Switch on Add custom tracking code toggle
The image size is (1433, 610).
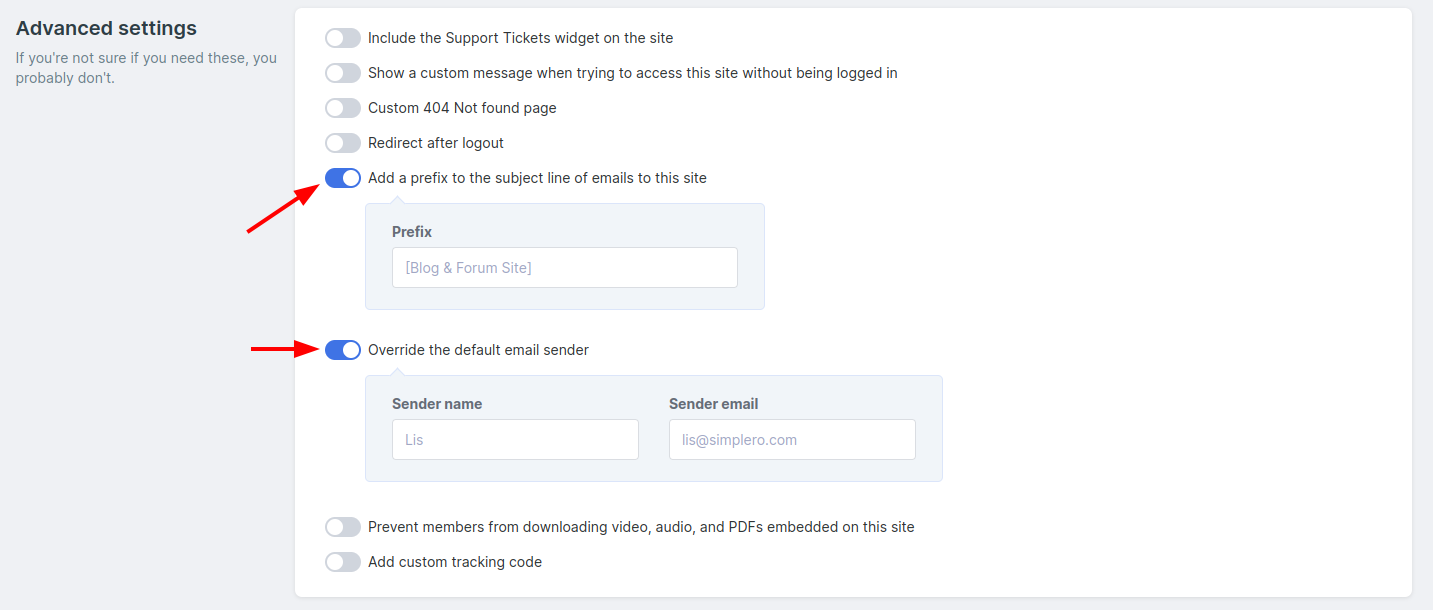(343, 562)
